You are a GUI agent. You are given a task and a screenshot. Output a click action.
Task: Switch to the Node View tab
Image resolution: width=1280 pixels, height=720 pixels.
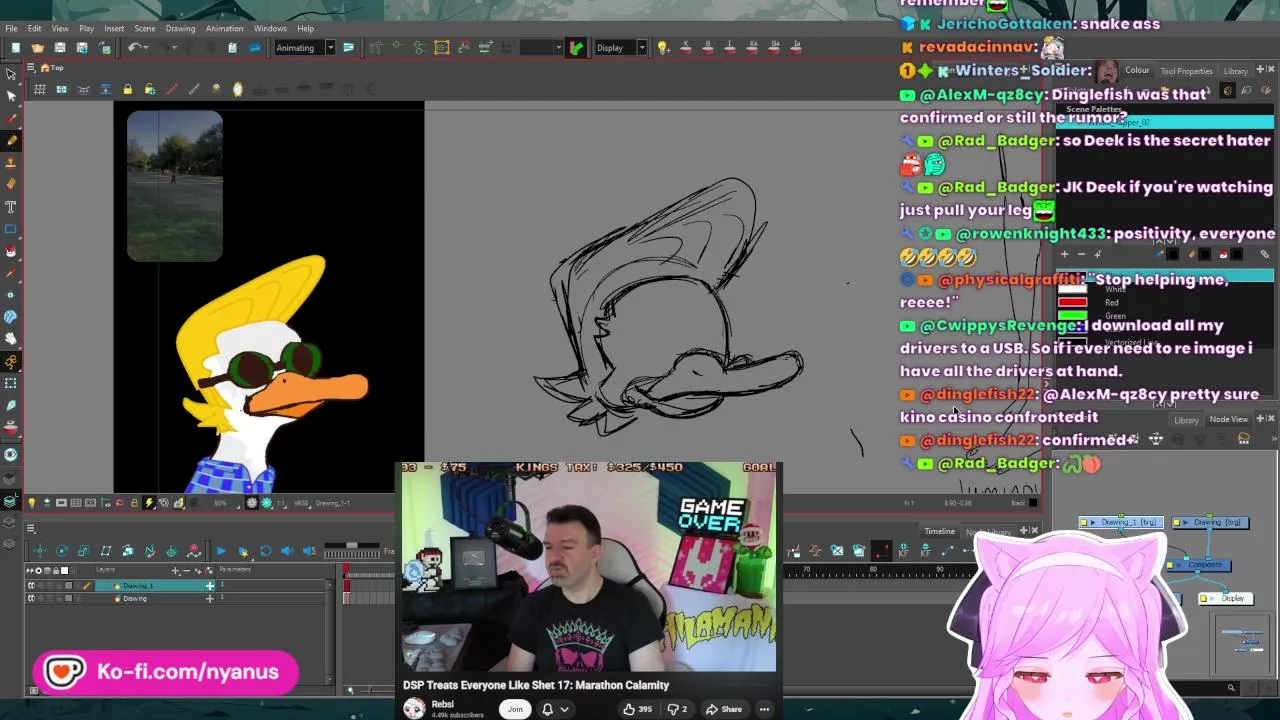click(1229, 420)
